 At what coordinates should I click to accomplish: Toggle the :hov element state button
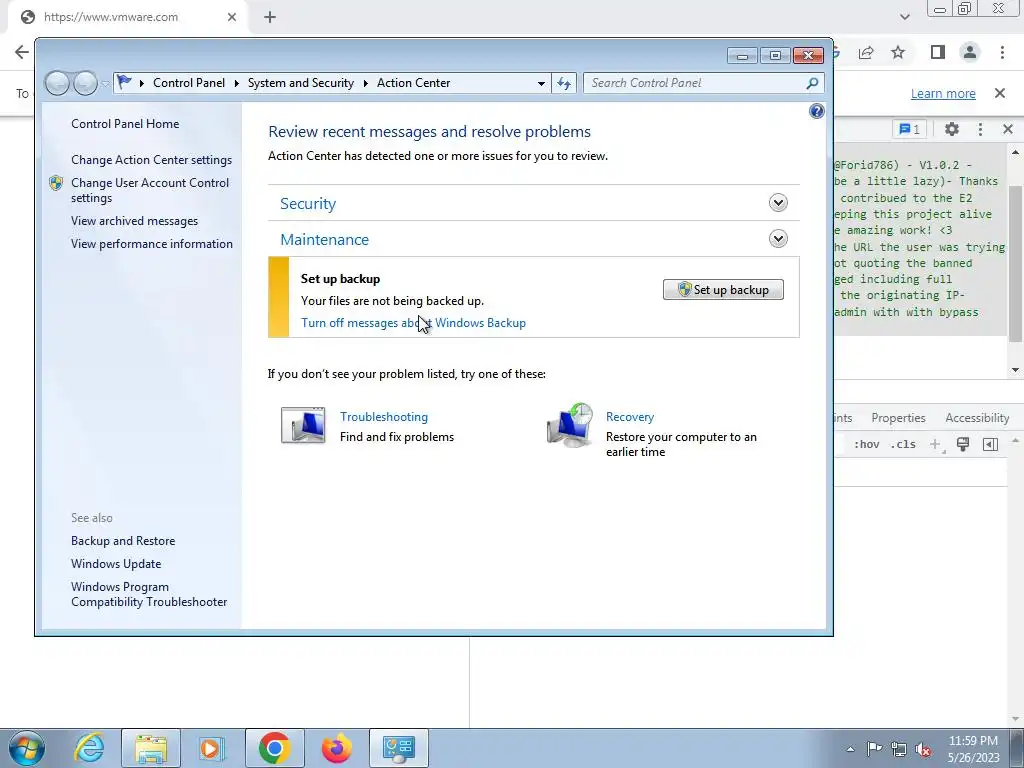(x=867, y=445)
